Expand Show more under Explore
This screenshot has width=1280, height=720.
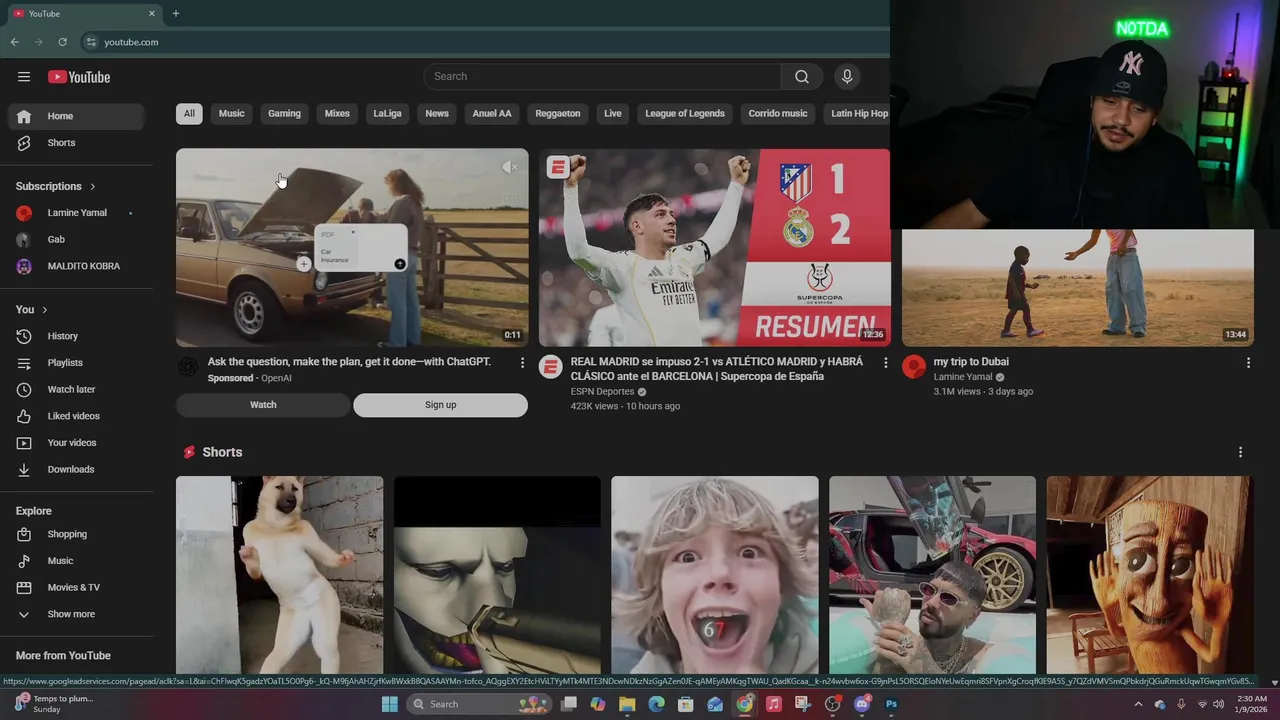click(x=76, y=614)
